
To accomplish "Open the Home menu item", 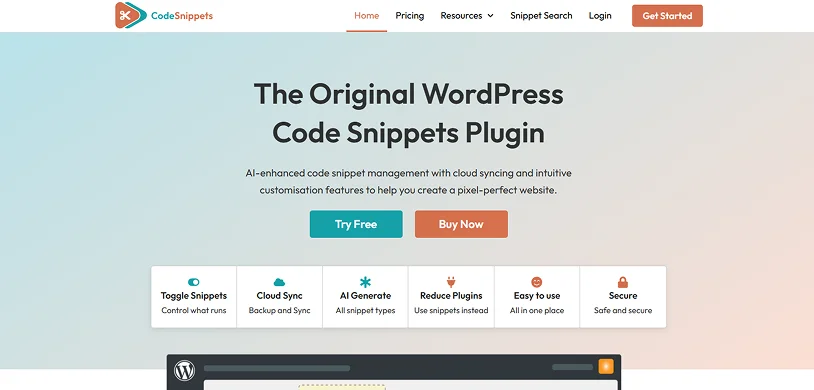I will click(x=367, y=16).
